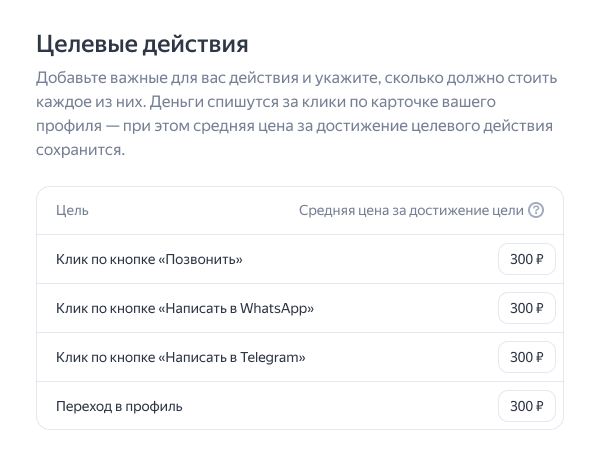This screenshot has width=600, height=466.
Task: Click the «Целевые действия» heading
Action: click(x=142, y=44)
